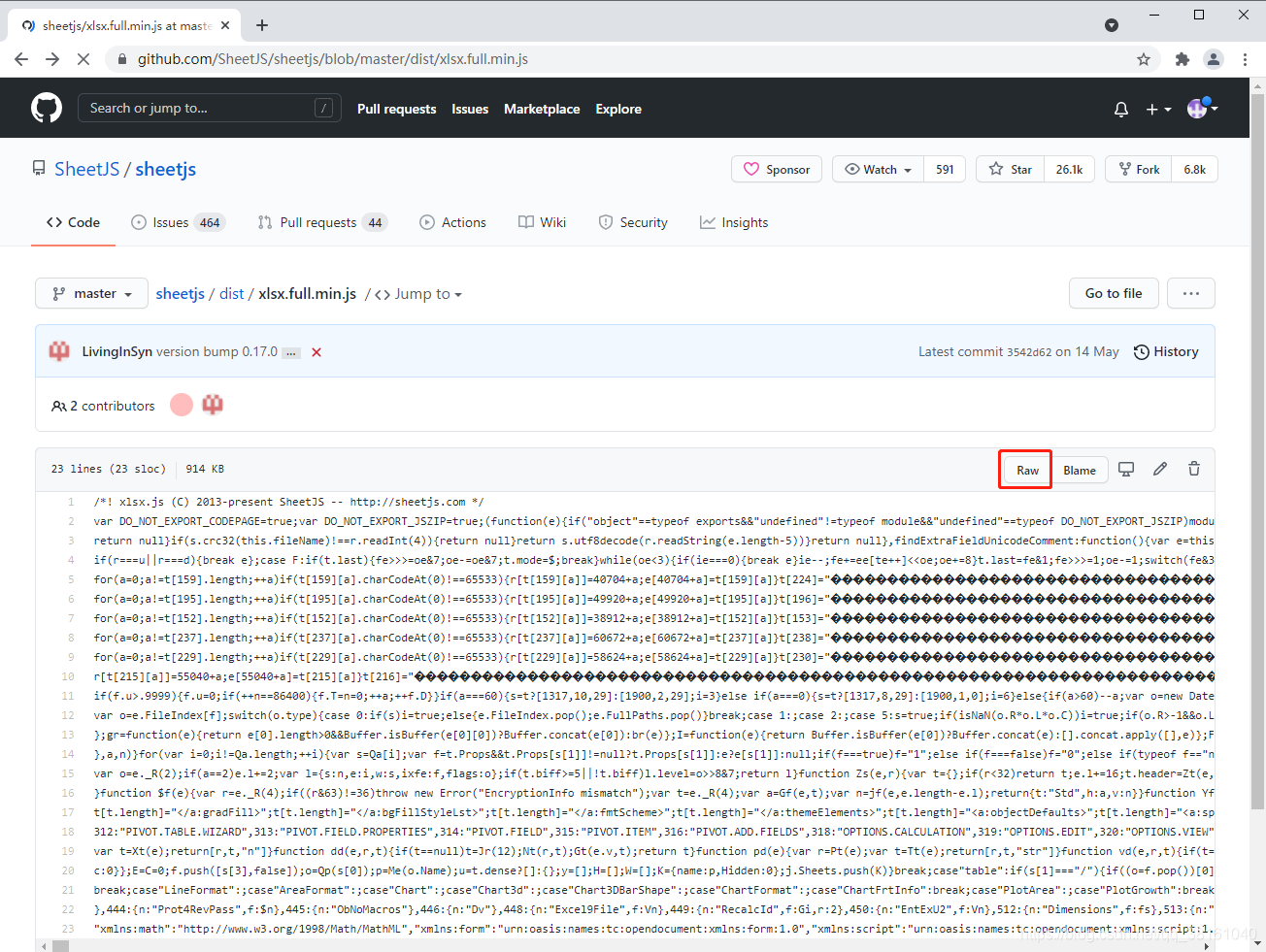This screenshot has width=1266, height=952.
Task: Open the SheetJS owner link
Action: point(86,169)
